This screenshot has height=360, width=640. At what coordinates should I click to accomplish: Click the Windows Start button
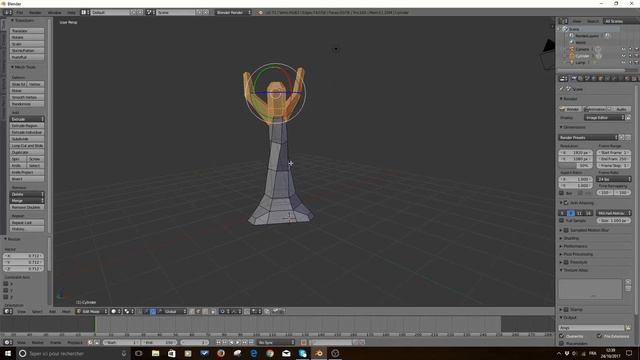coord(8,353)
